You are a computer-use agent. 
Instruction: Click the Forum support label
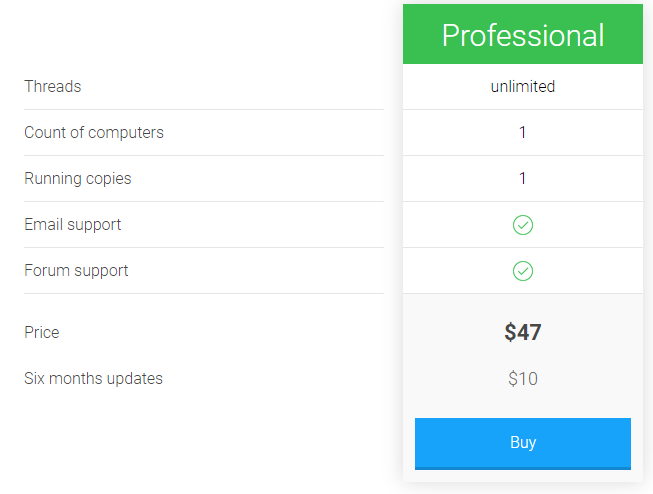coord(76,271)
